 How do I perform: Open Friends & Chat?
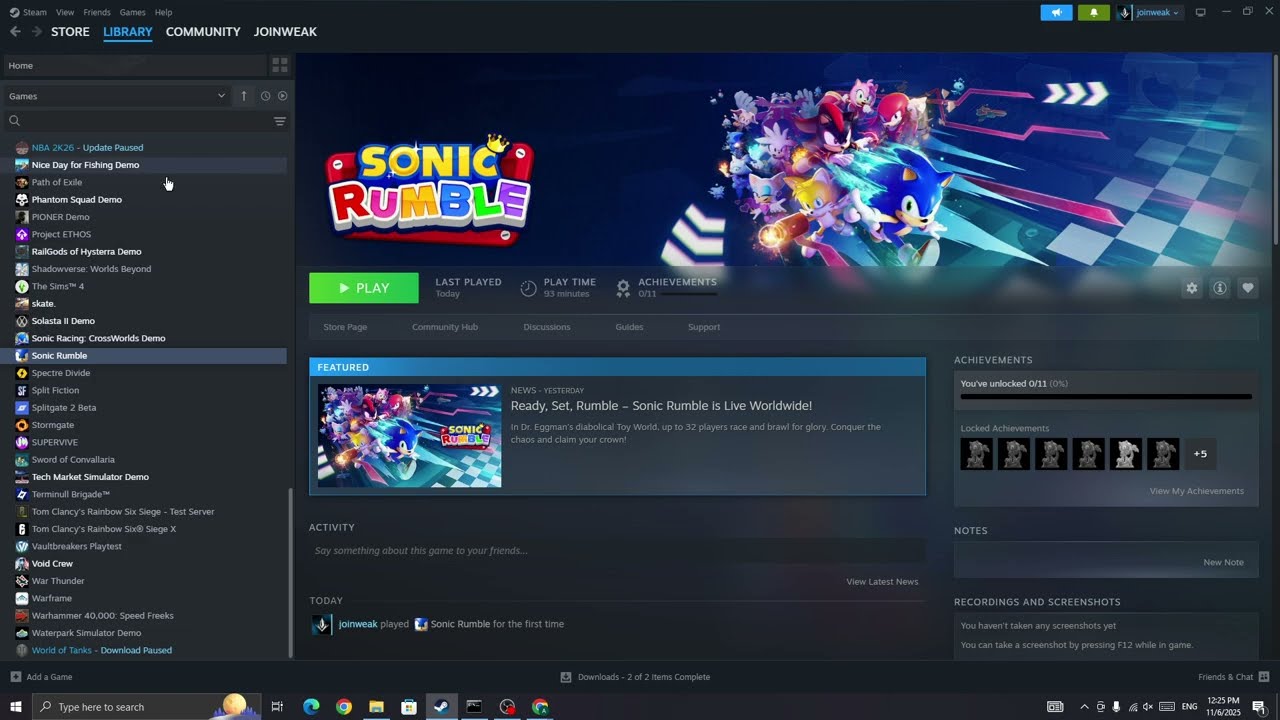click(x=1233, y=677)
